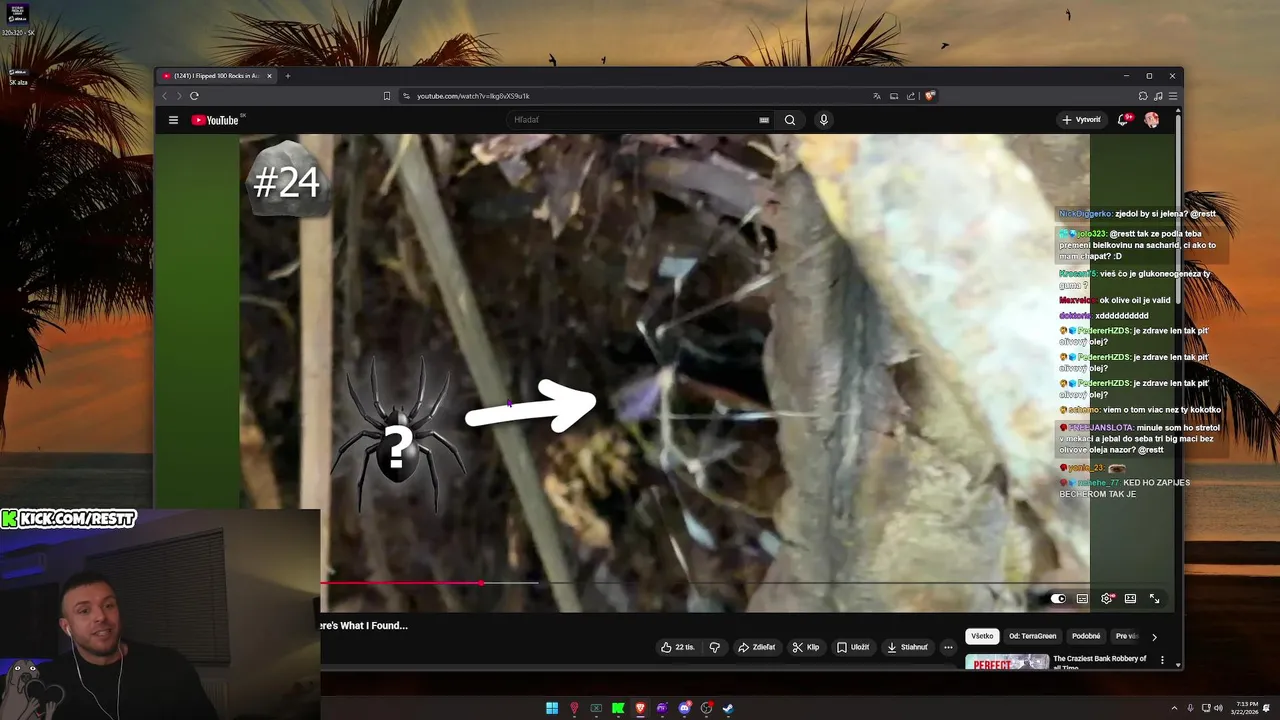Open video settings gear icon

[x=1106, y=598]
